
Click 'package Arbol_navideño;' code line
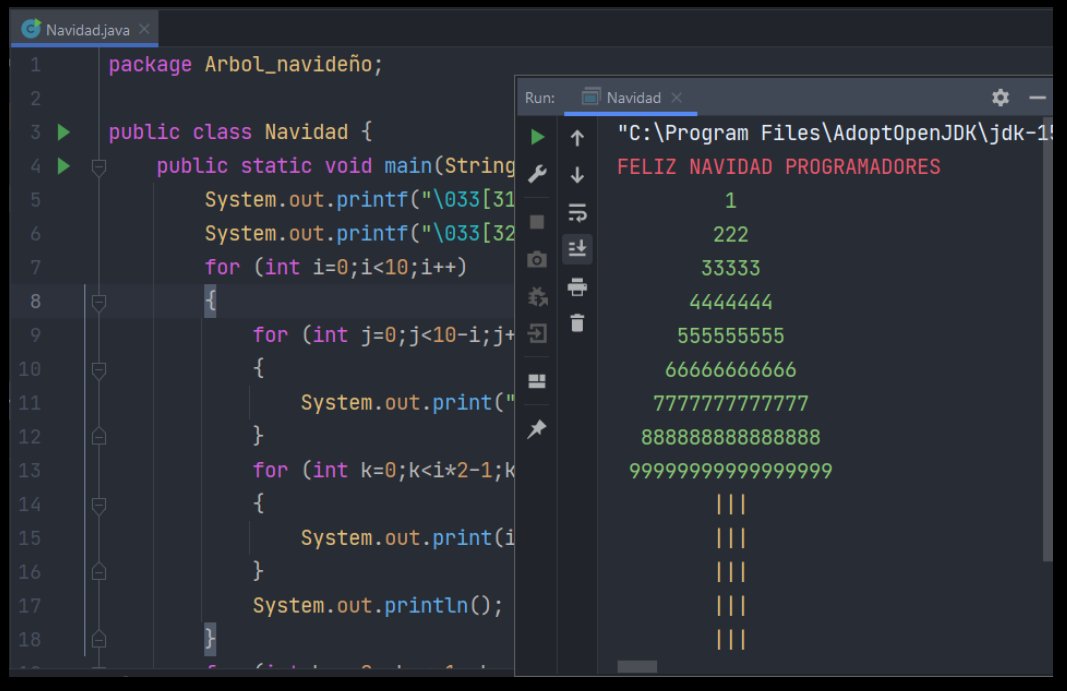246,65
